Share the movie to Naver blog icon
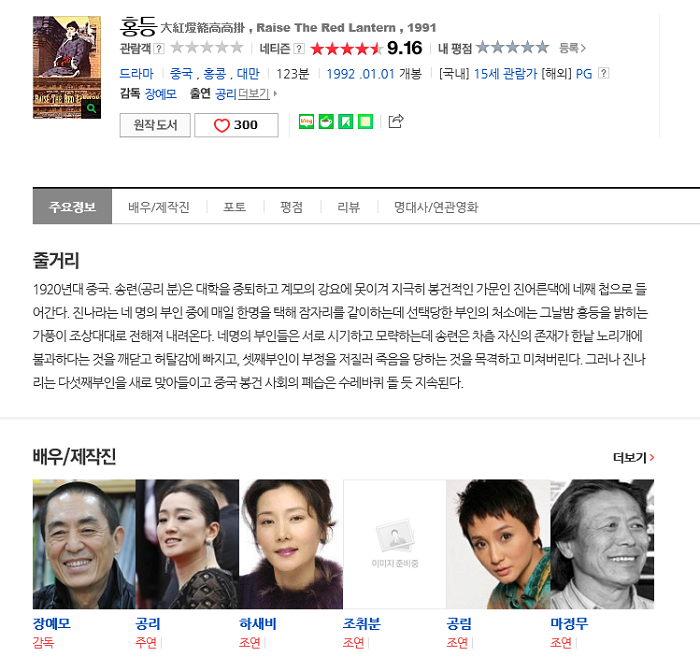 [x=306, y=121]
